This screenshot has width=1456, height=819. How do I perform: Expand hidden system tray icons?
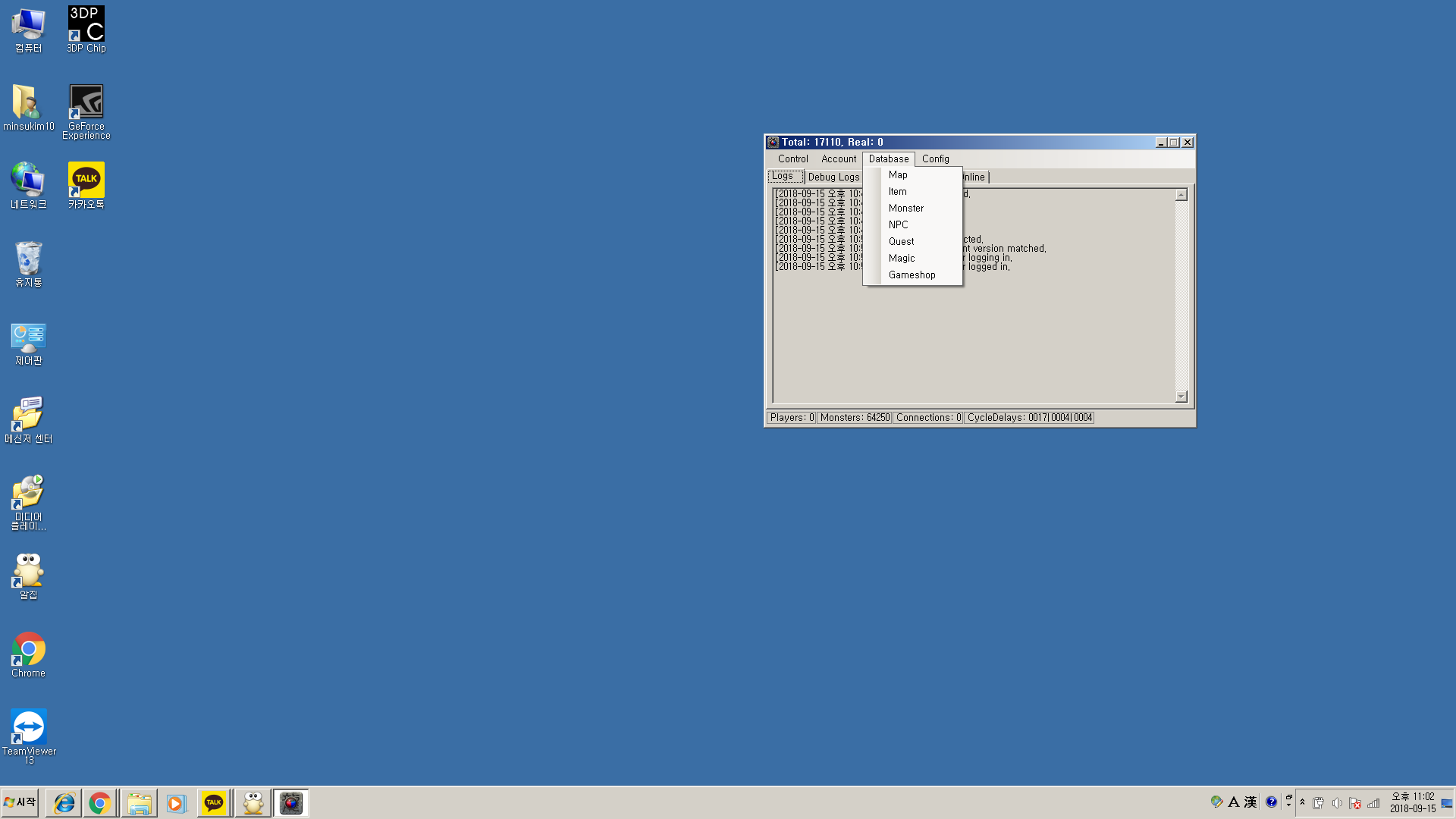(x=1302, y=802)
